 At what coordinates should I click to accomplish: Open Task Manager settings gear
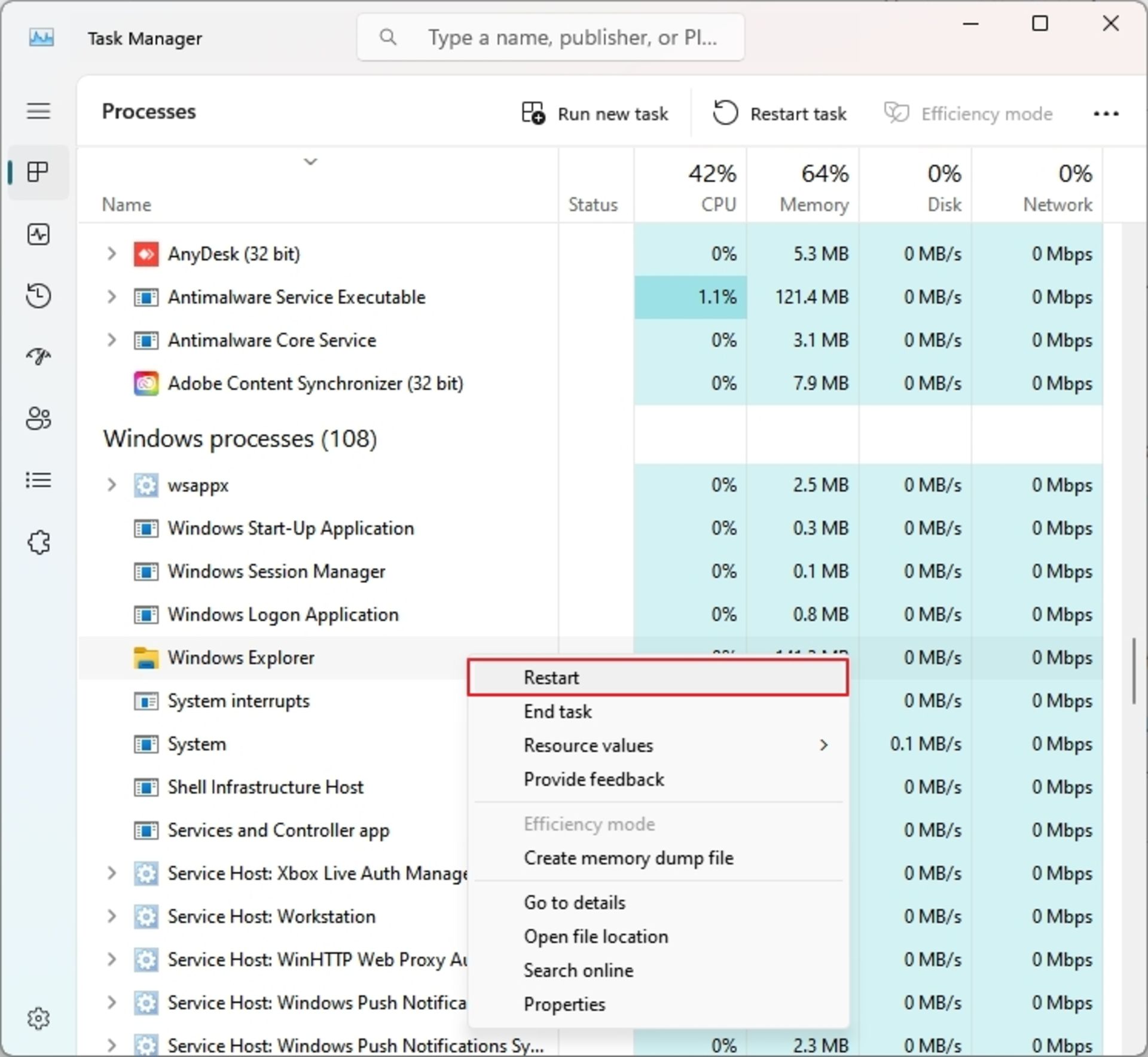click(x=38, y=1018)
